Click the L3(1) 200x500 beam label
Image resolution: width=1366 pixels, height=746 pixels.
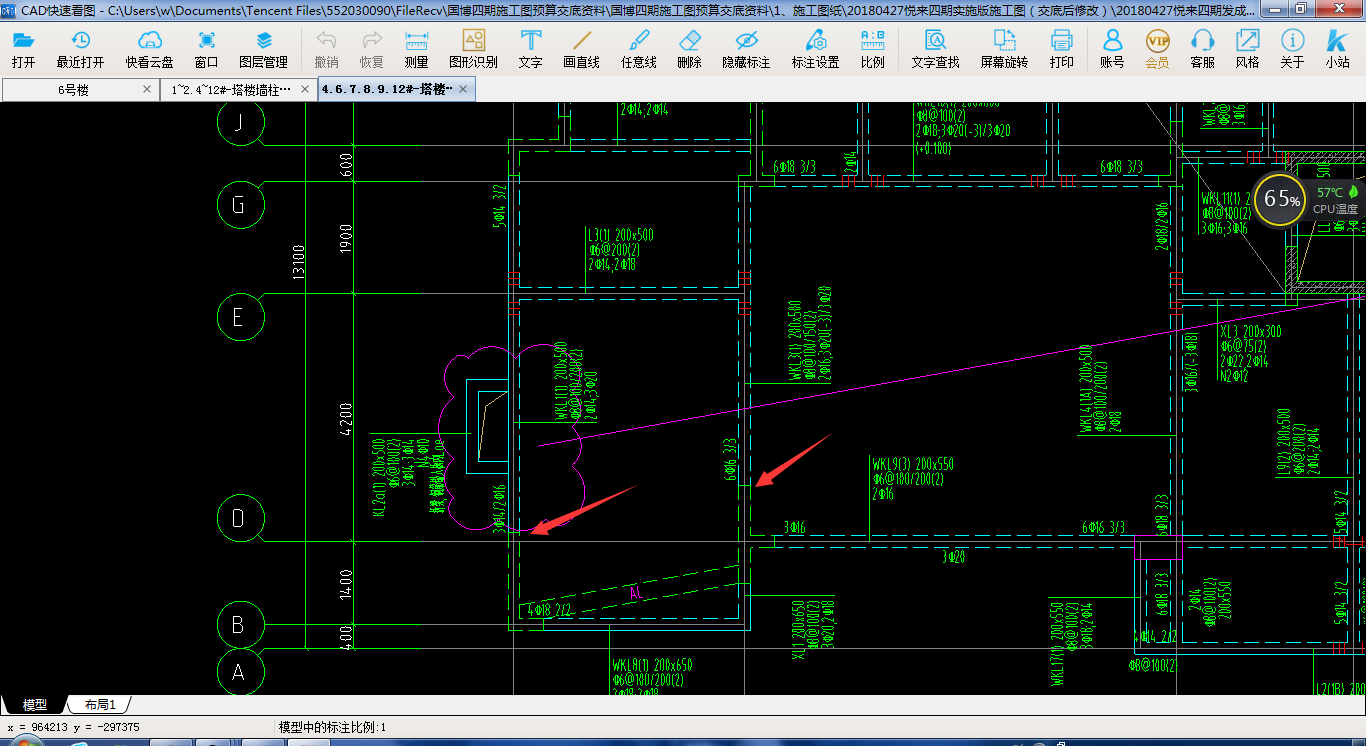621,235
